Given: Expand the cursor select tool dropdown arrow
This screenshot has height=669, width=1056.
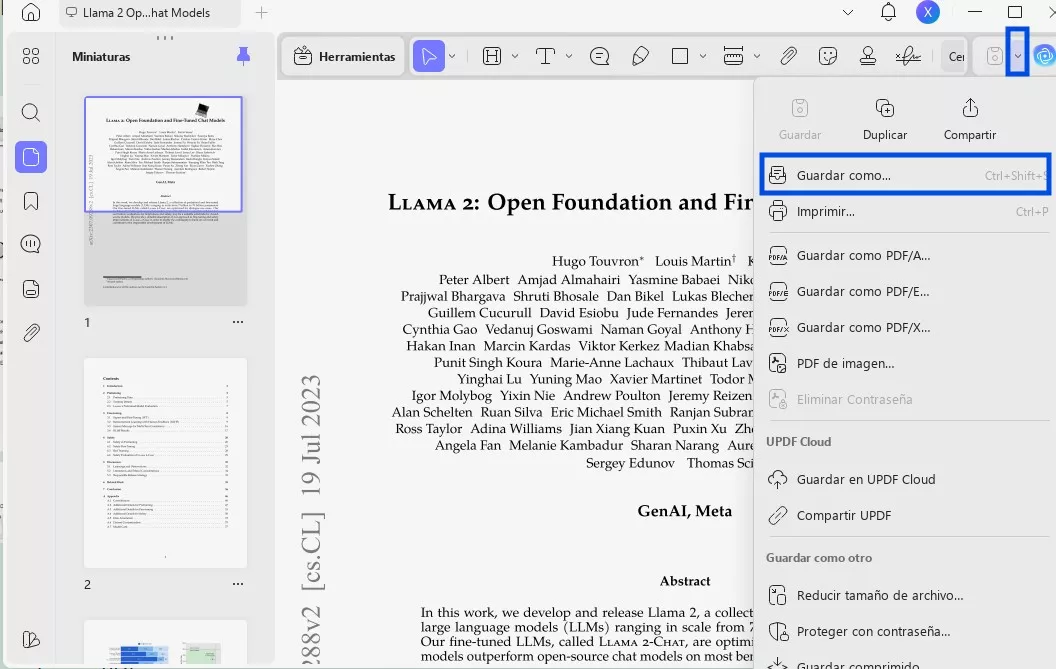Looking at the screenshot, I should pos(452,57).
